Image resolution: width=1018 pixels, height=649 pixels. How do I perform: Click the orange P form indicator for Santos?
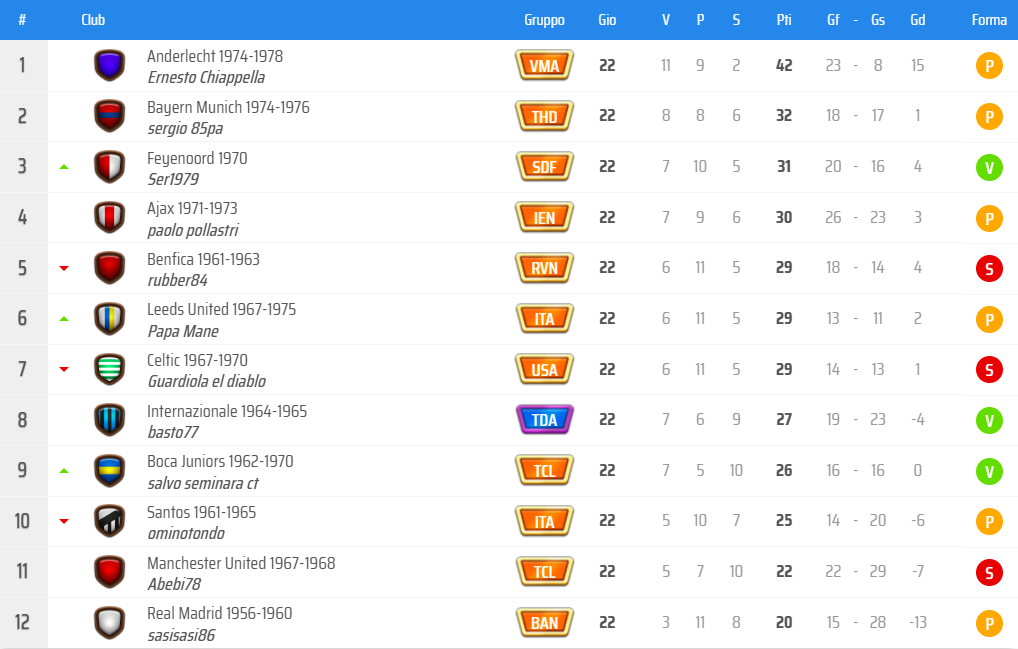989,522
